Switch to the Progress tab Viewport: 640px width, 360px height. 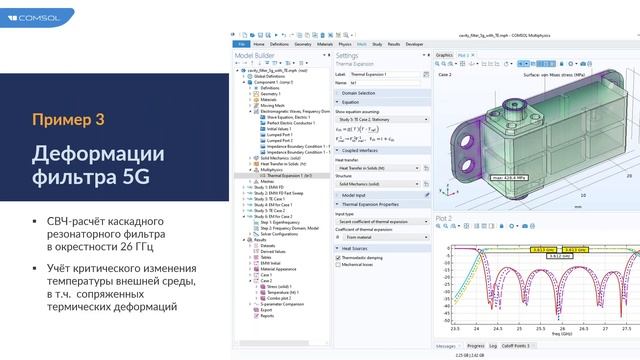point(476,346)
